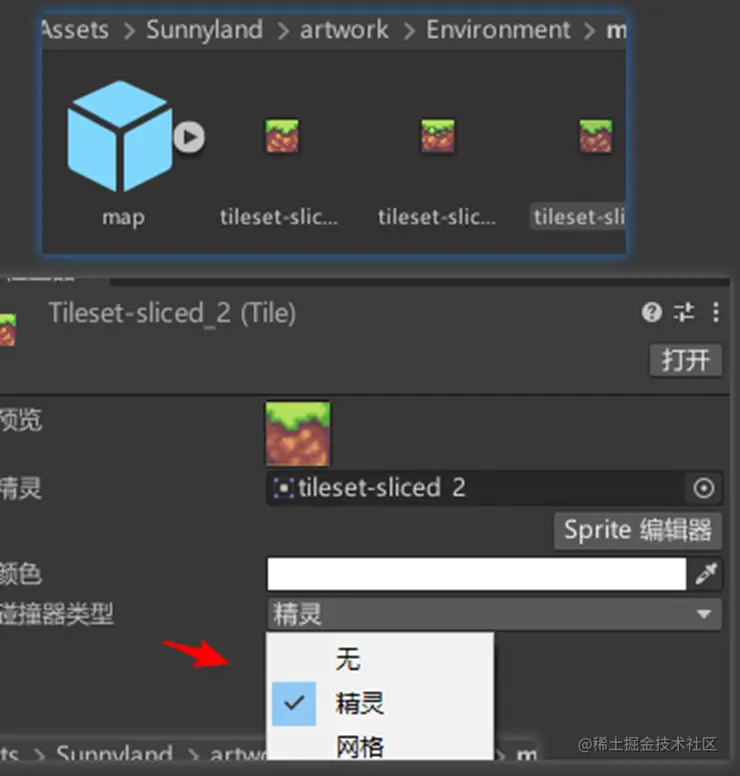The width and height of the screenshot is (740, 776).
Task: Navigate to Environment in the breadcrumb path
Action: pos(498,30)
